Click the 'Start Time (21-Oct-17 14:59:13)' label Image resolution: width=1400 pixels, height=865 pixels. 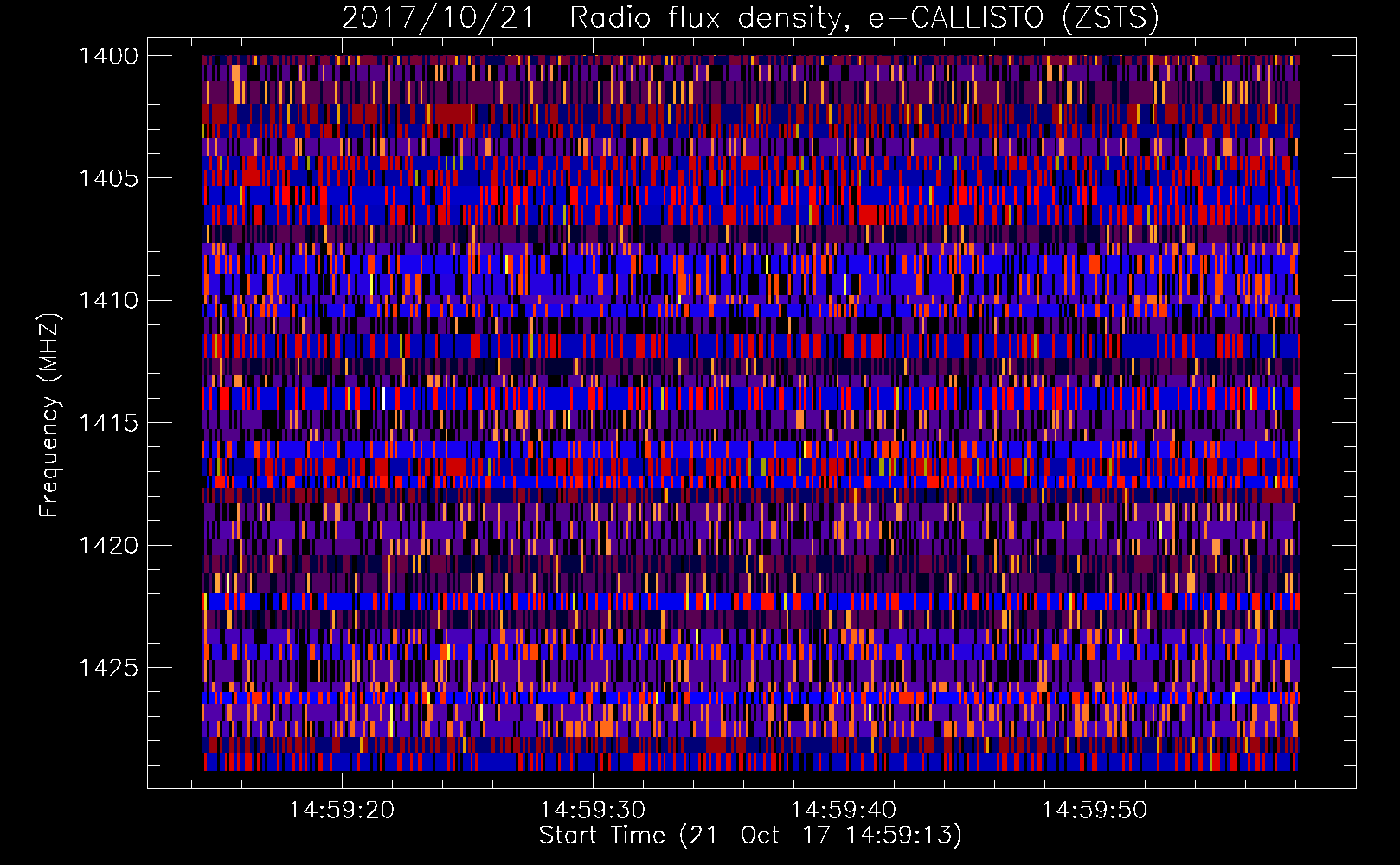pyautogui.click(x=750, y=836)
